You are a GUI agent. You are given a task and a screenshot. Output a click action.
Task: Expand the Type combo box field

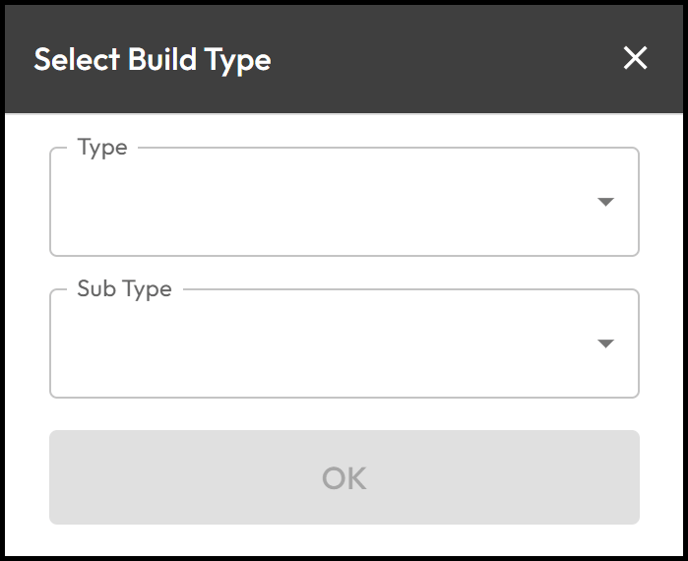pyautogui.click(x=344, y=202)
